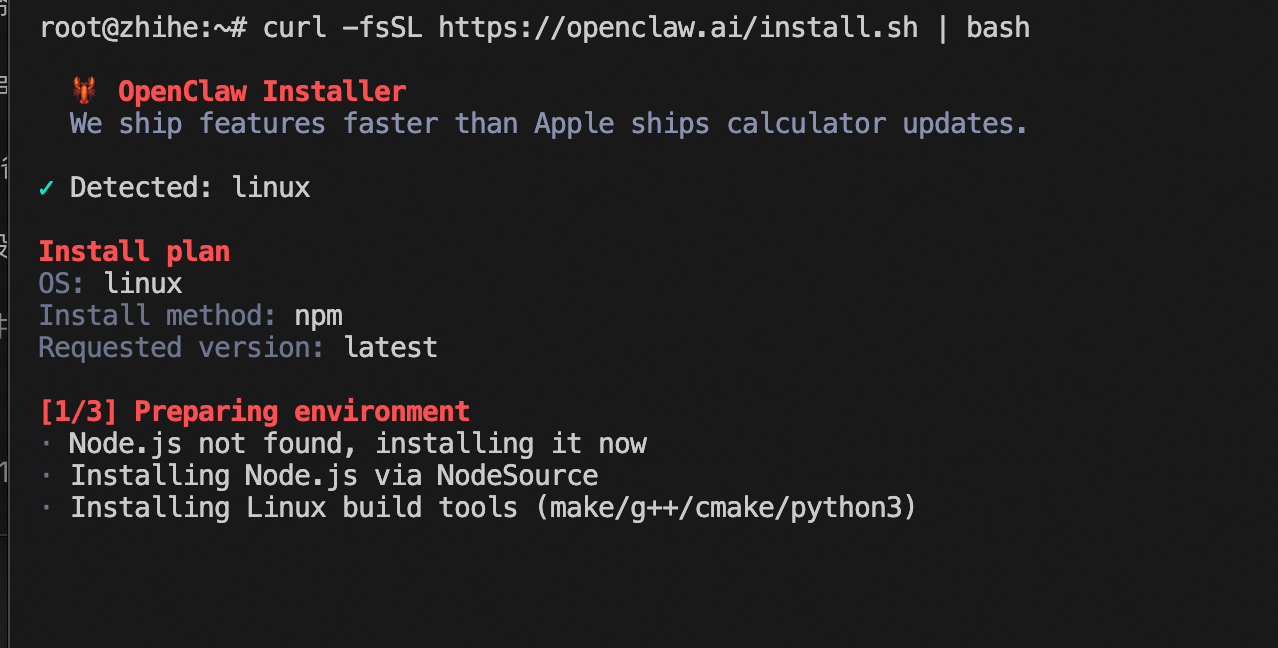This screenshot has height=648, width=1278.
Task: Click the openclaw.ai install.sh URL
Action: 678,27
